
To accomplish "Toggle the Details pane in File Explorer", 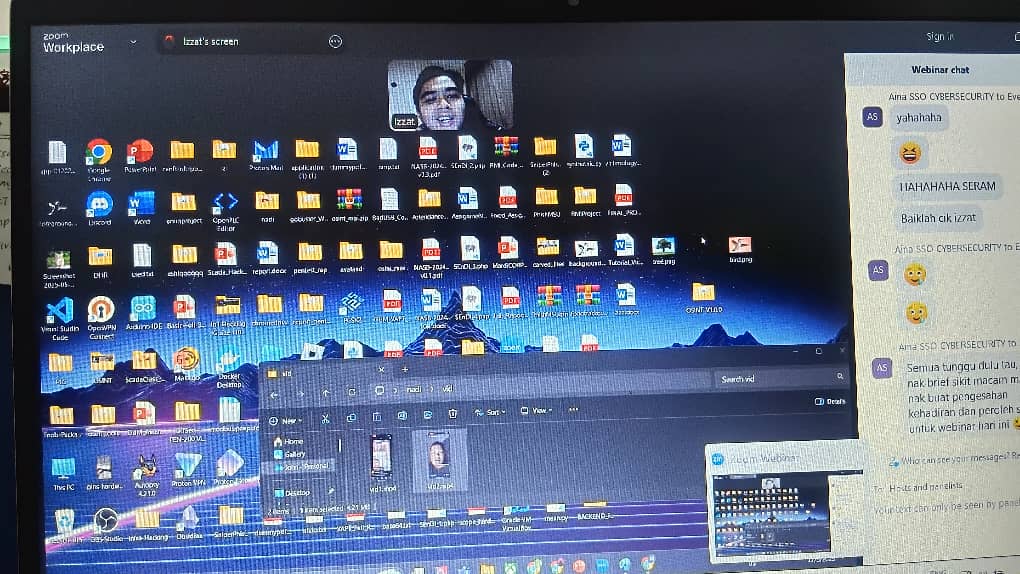I will pyautogui.click(x=830, y=402).
